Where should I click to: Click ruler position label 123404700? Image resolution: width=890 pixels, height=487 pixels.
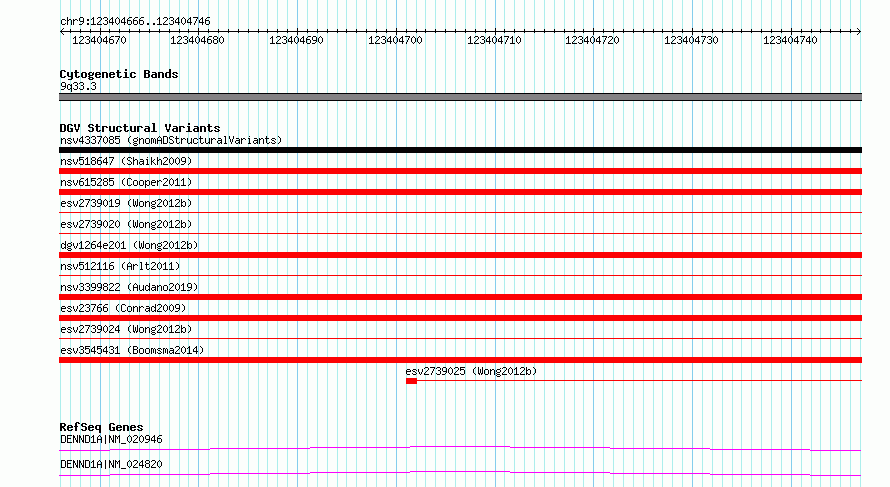point(395,40)
